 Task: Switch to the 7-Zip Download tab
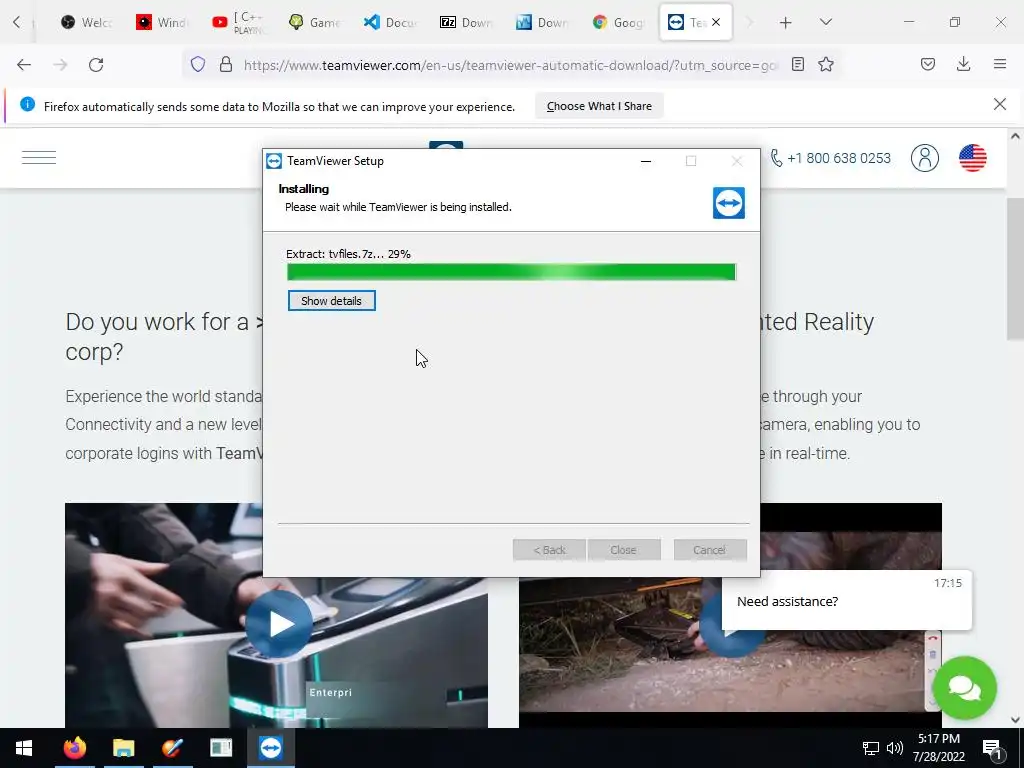click(x=466, y=22)
